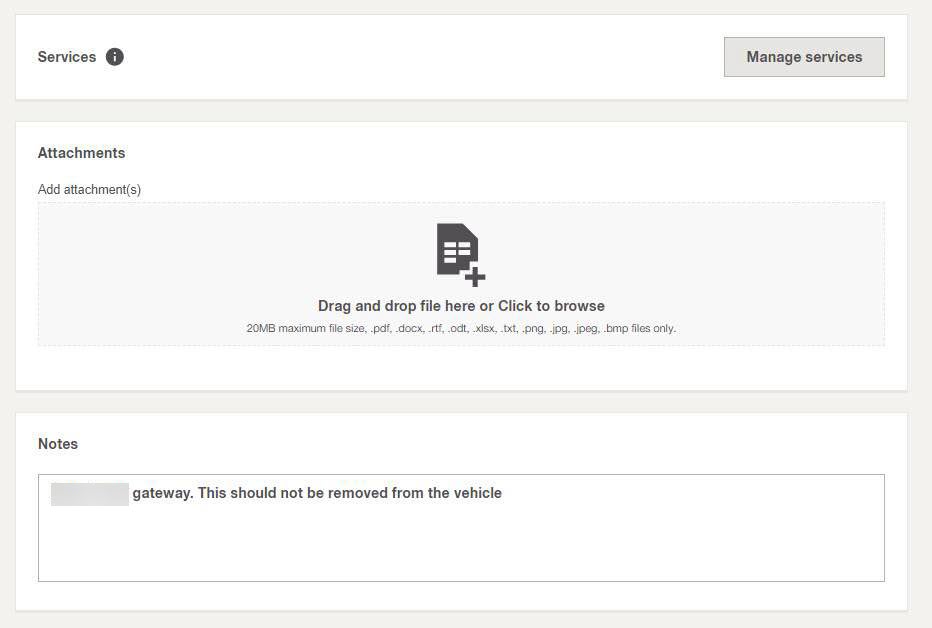Open the Manage services button
Viewport: 932px width, 628px height.
[804, 57]
